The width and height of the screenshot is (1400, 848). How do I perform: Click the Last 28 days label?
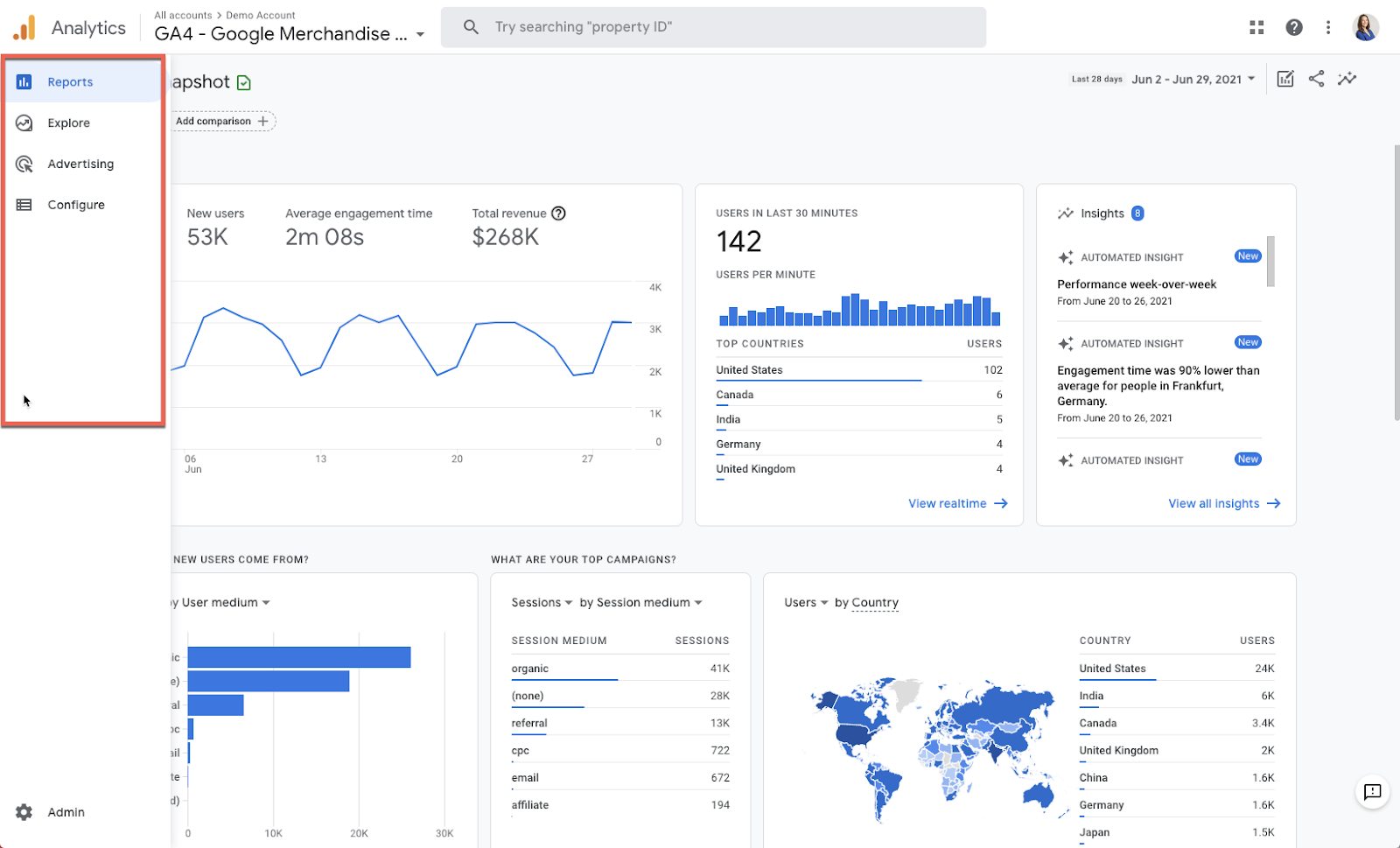pyautogui.click(x=1097, y=79)
